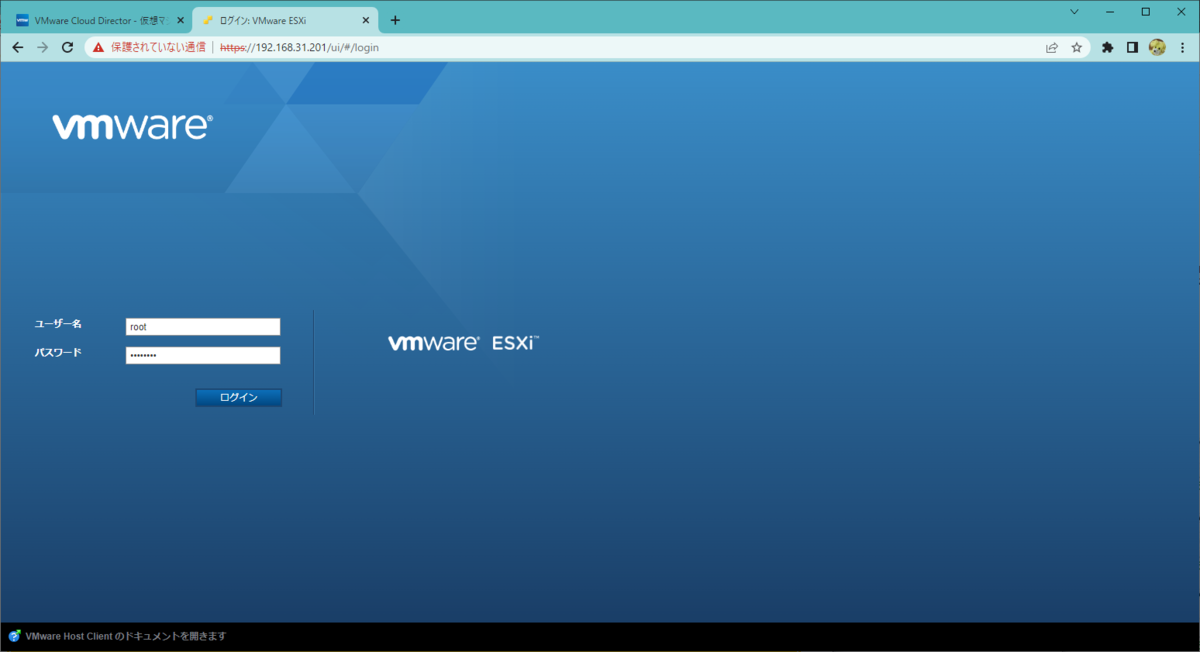Click the ログイン login button
Screen dimensions: 1200x652
click(x=238, y=398)
